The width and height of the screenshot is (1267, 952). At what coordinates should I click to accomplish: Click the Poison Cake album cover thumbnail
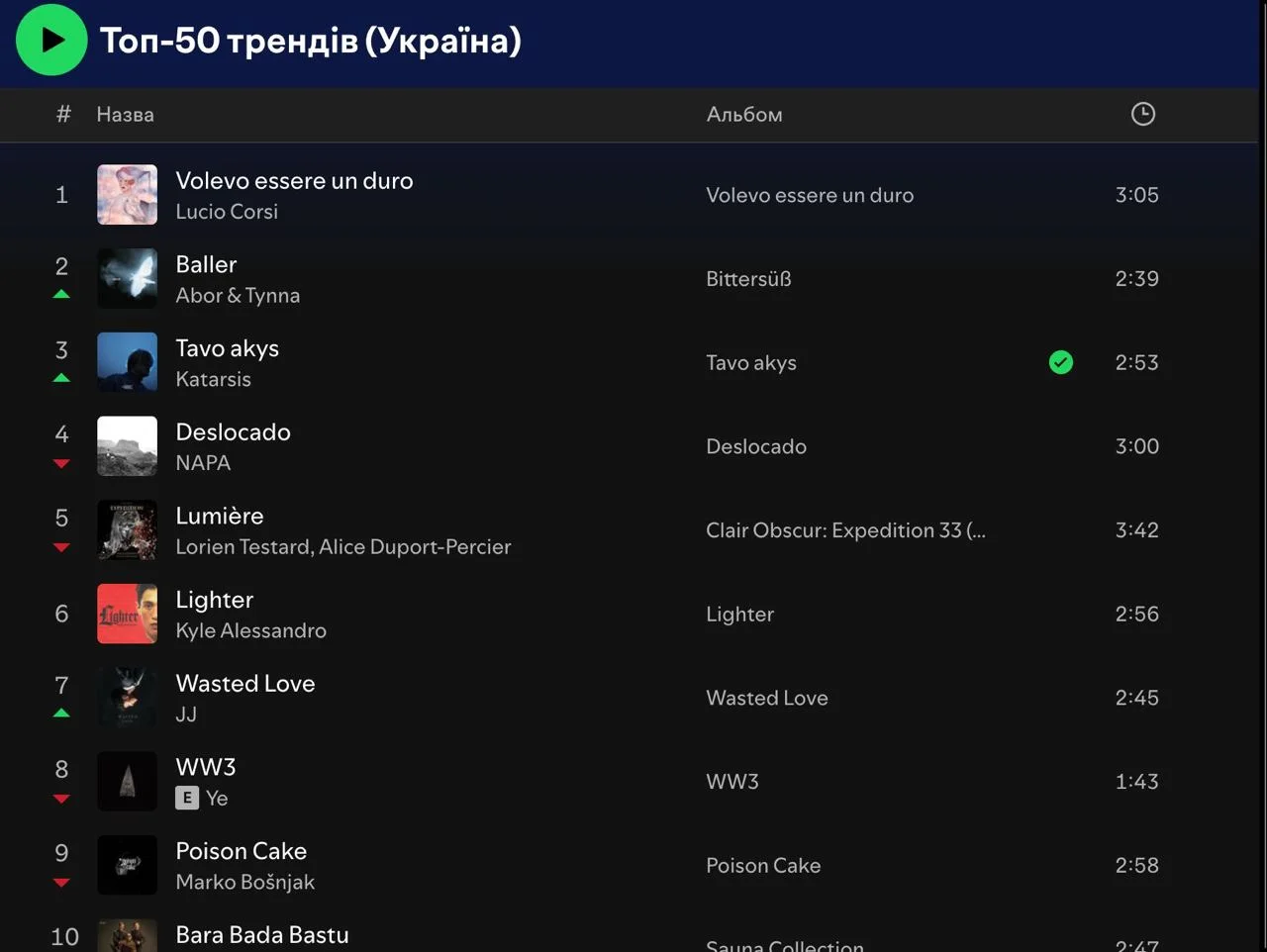coord(127,865)
